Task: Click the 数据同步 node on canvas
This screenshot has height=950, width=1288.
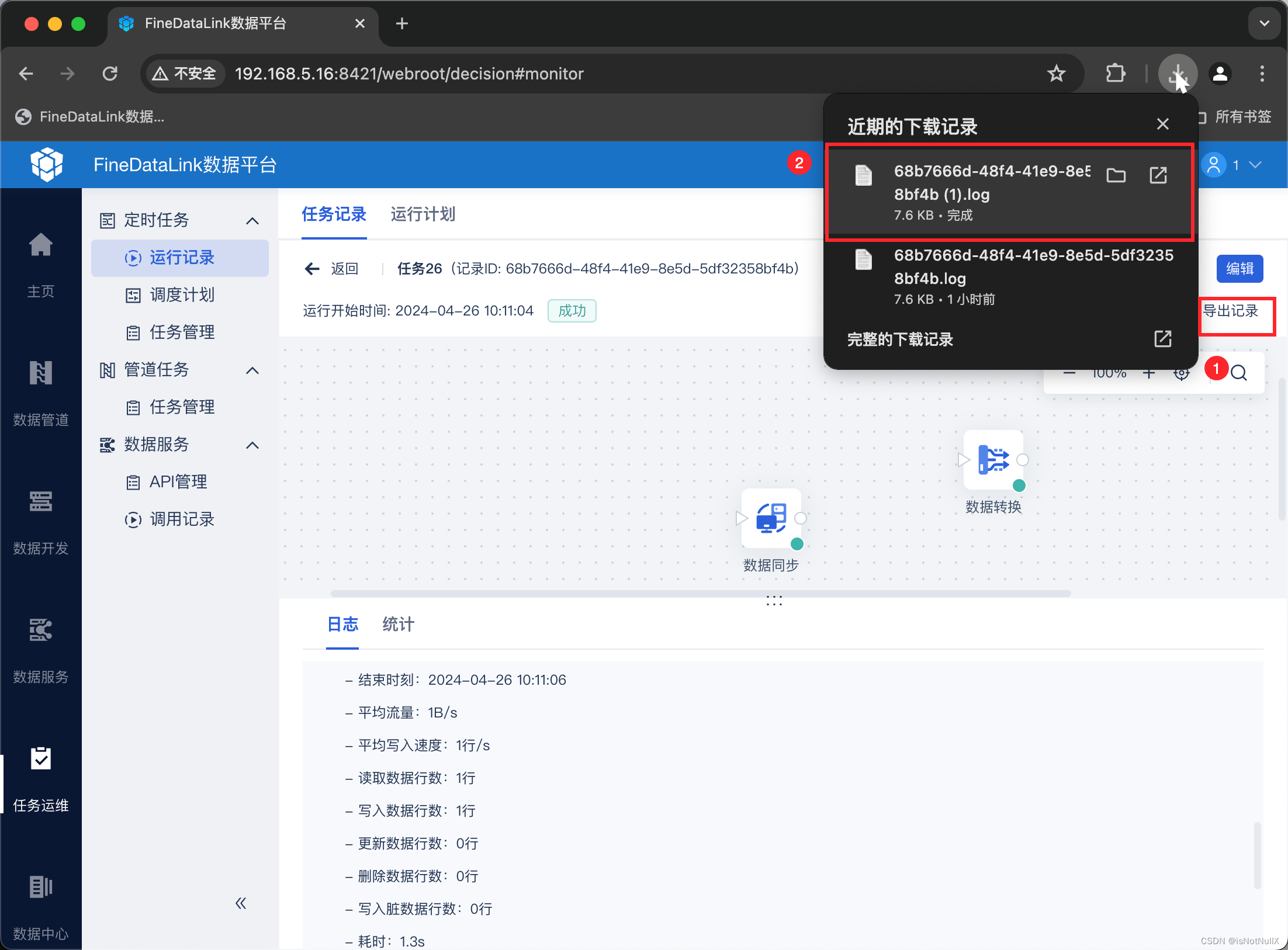Action: pos(771,518)
